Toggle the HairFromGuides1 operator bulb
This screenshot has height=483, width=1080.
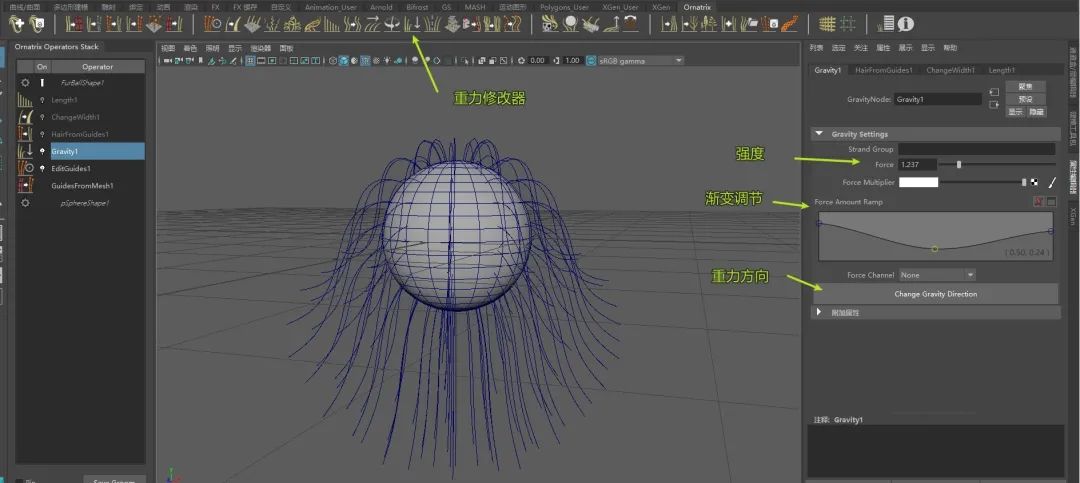pyautogui.click(x=42, y=134)
